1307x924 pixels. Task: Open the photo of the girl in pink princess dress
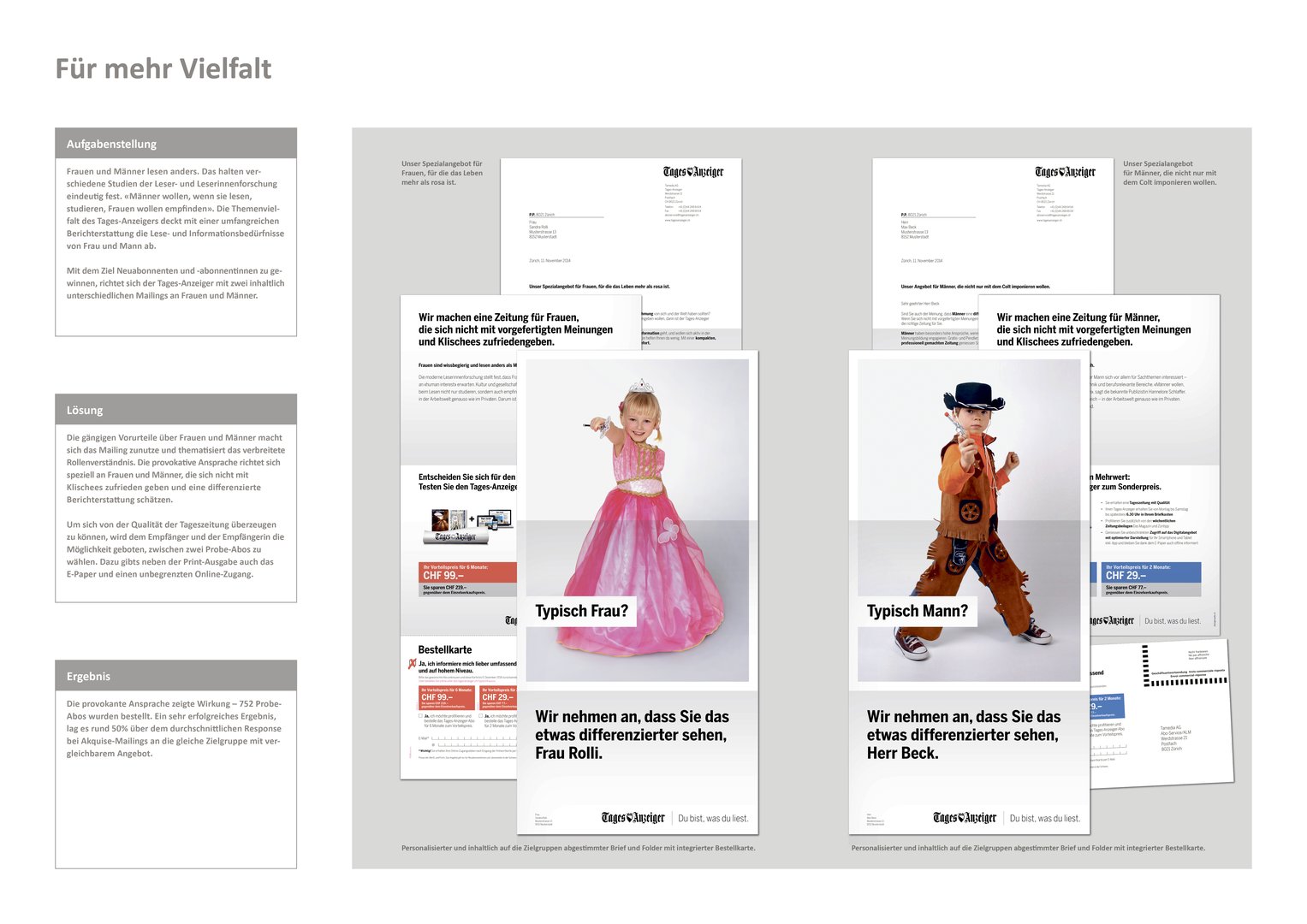tap(638, 520)
